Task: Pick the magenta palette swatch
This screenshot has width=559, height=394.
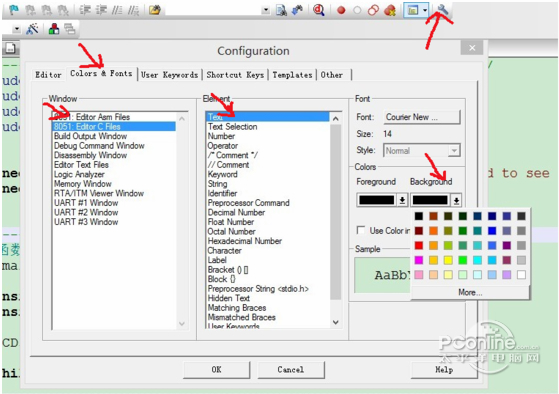Action: pos(419,260)
